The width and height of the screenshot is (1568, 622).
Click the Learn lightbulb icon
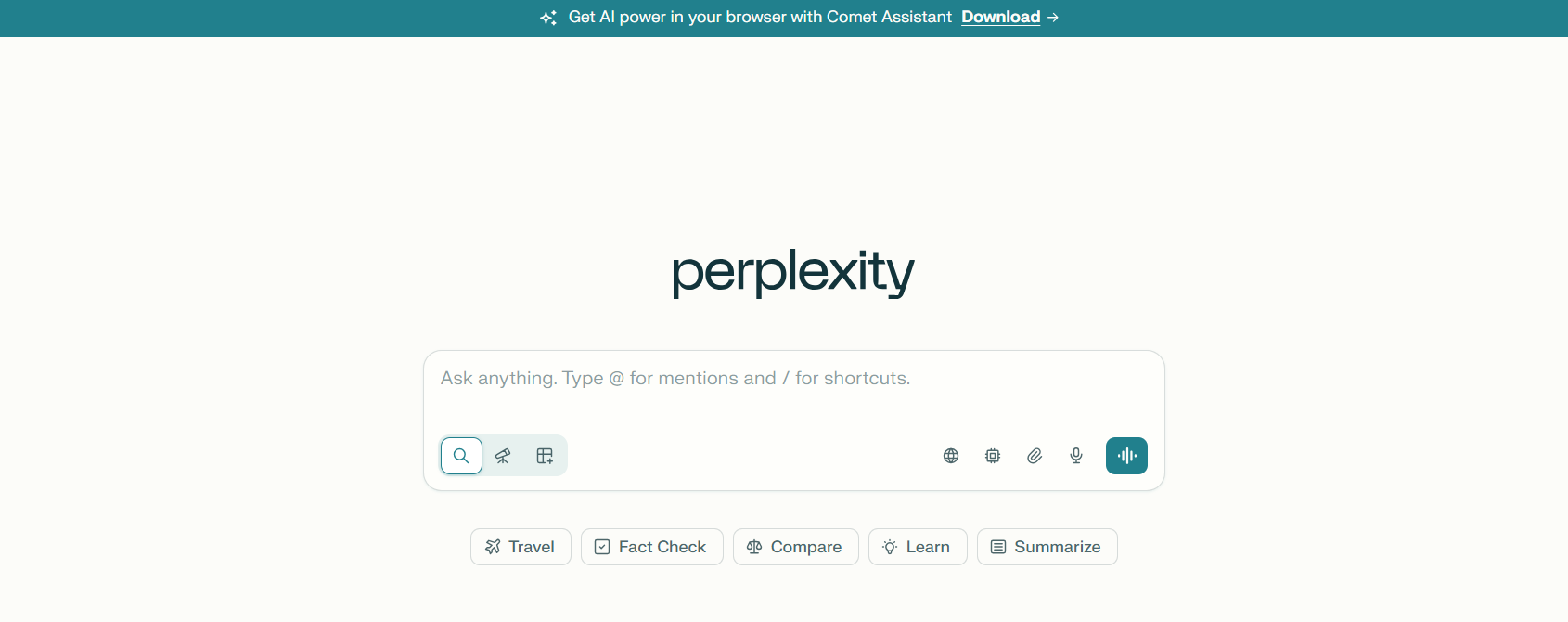pyautogui.click(x=889, y=547)
